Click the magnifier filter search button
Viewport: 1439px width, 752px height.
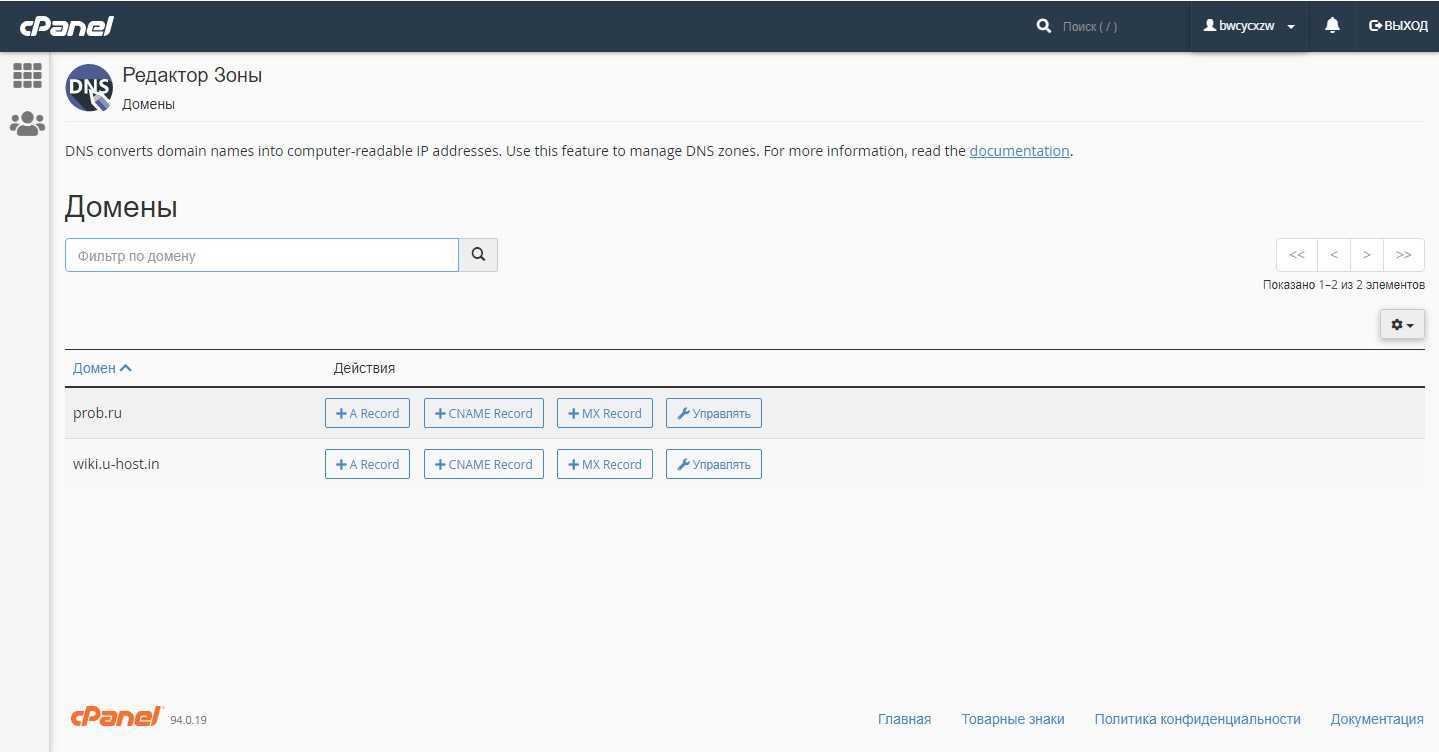pyautogui.click(x=478, y=255)
